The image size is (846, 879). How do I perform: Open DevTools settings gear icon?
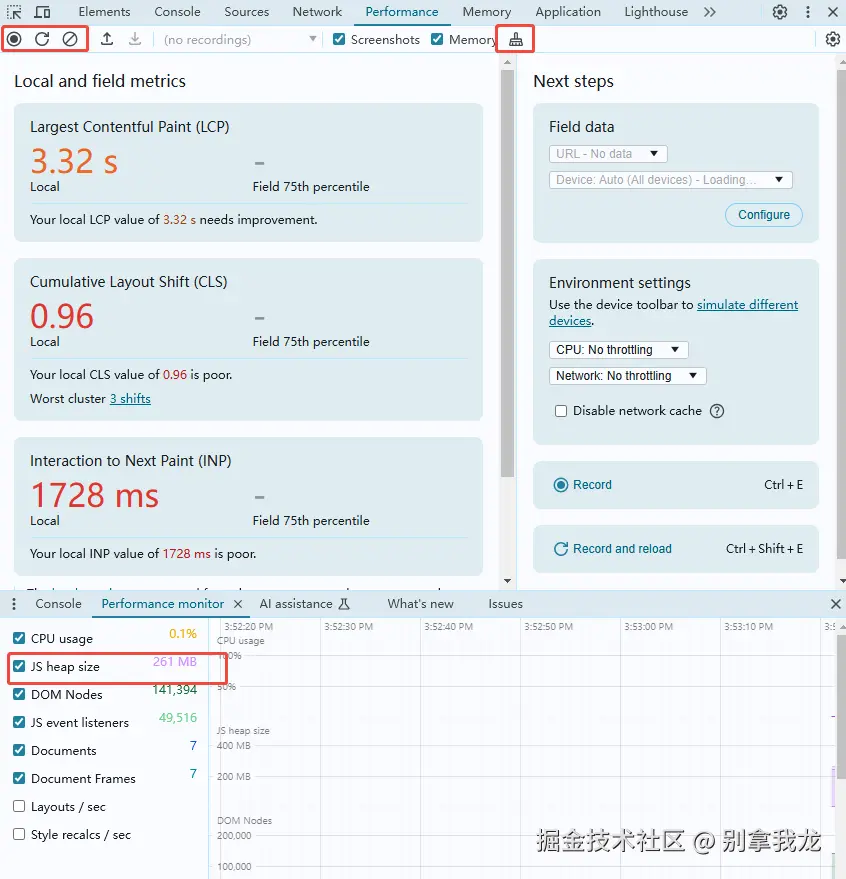(x=780, y=12)
